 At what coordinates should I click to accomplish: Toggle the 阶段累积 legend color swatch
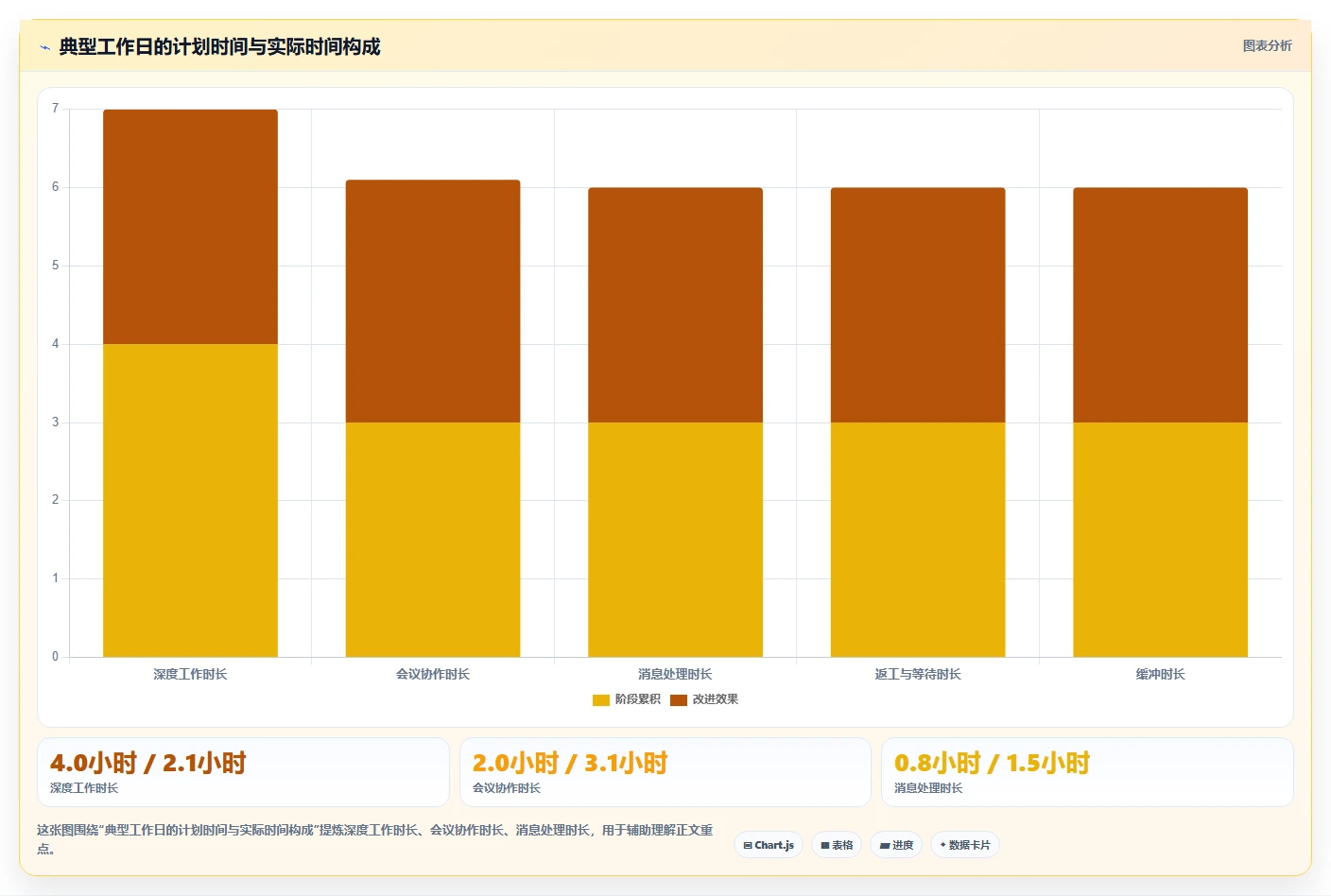click(601, 699)
